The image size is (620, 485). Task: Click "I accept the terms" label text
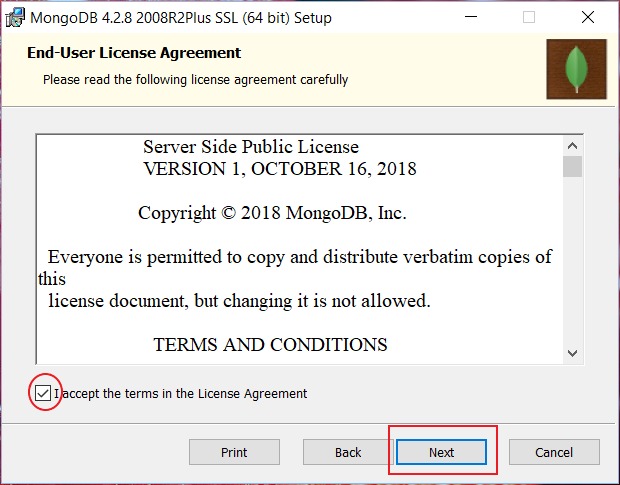tap(180, 394)
